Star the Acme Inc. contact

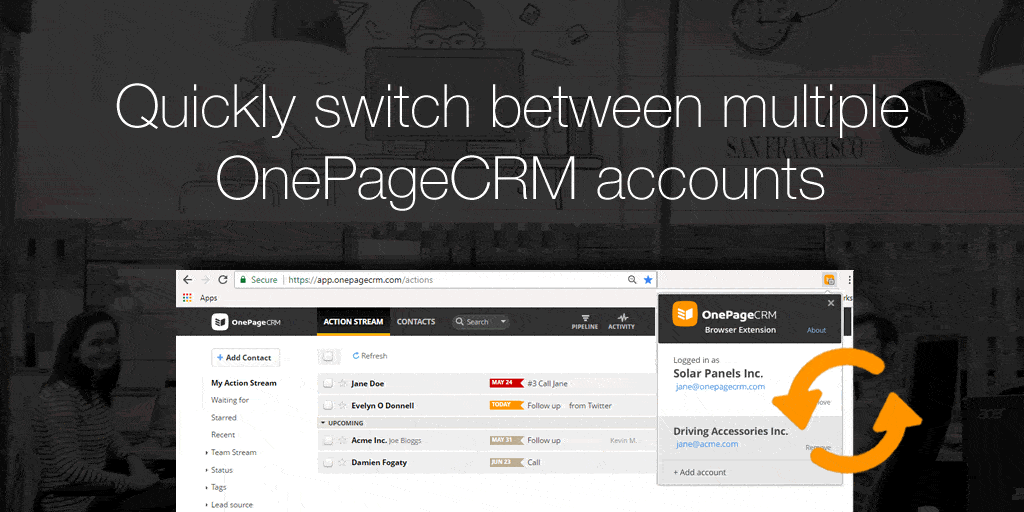click(342, 440)
